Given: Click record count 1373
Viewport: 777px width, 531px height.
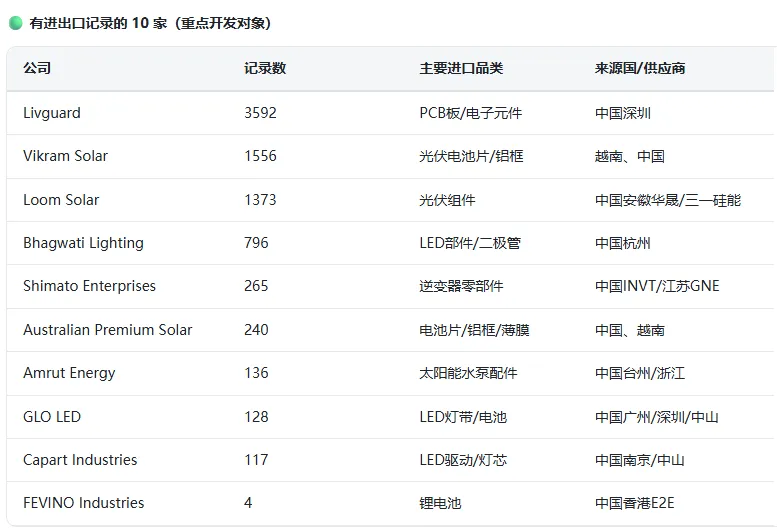Looking at the screenshot, I should (260, 200).
